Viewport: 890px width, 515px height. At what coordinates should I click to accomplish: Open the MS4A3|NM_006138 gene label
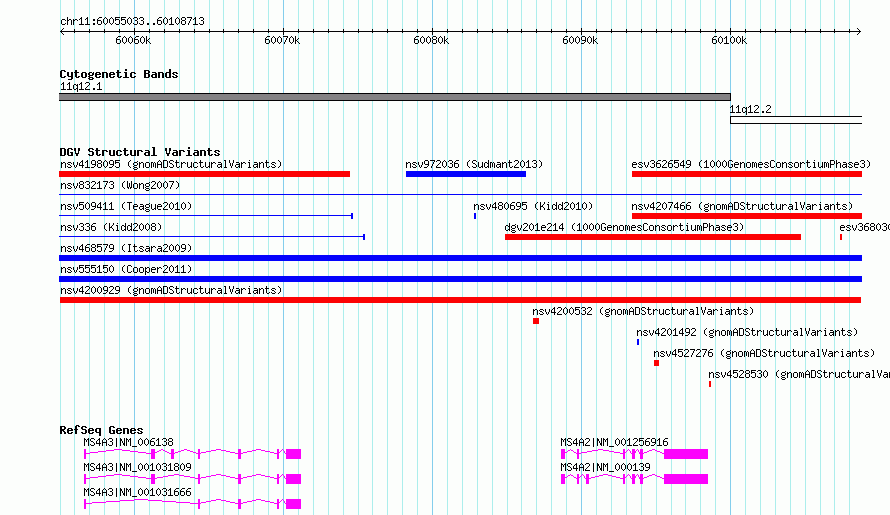128,442
